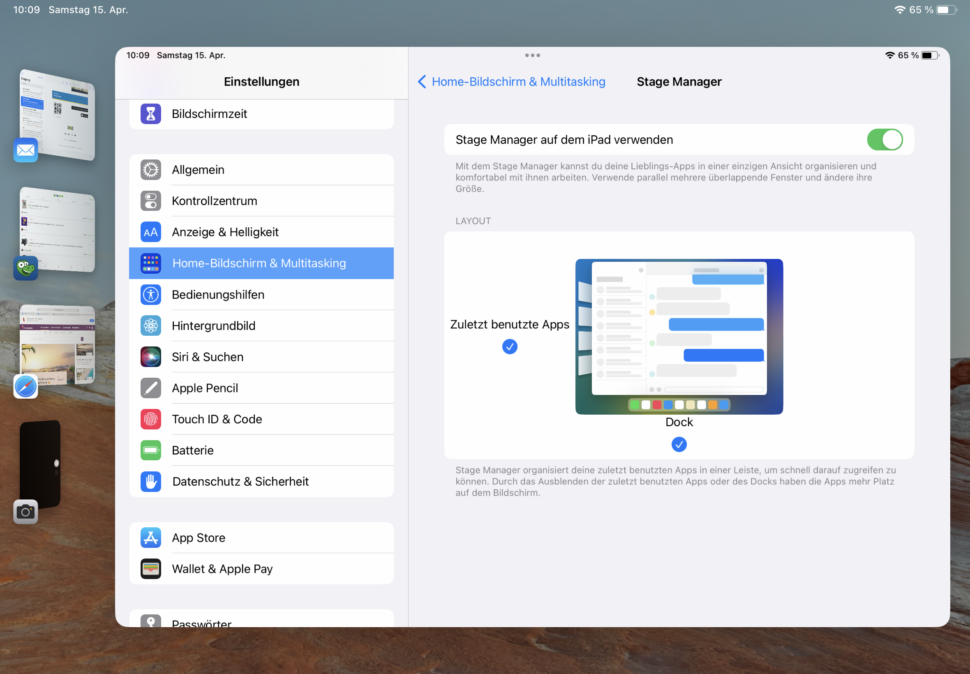Open Datenschutz & Sicherheit settings

(x=261, y=482)
